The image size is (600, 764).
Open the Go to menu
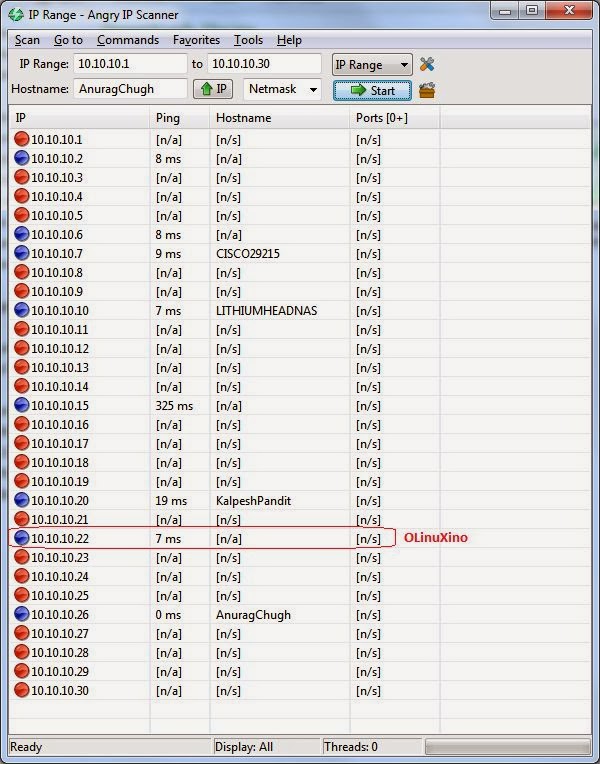pyautogui.click(x=68, y=40)
